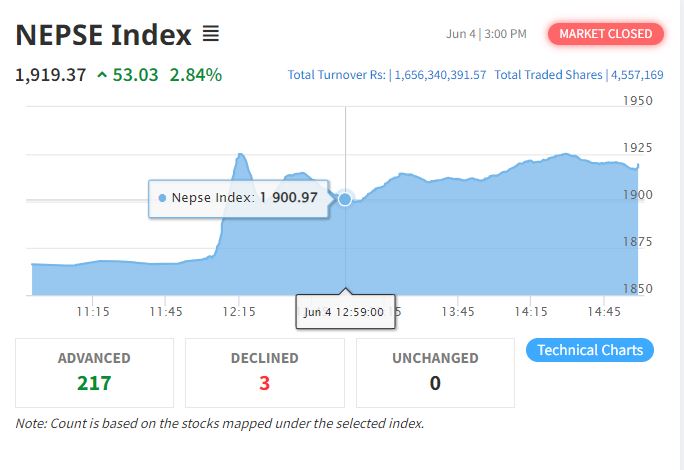Click the Jun 4 12:59:00 time tooltip
The width and height of the screenshot is (684, 470).
pyautogui.click(x=345, y=312)
